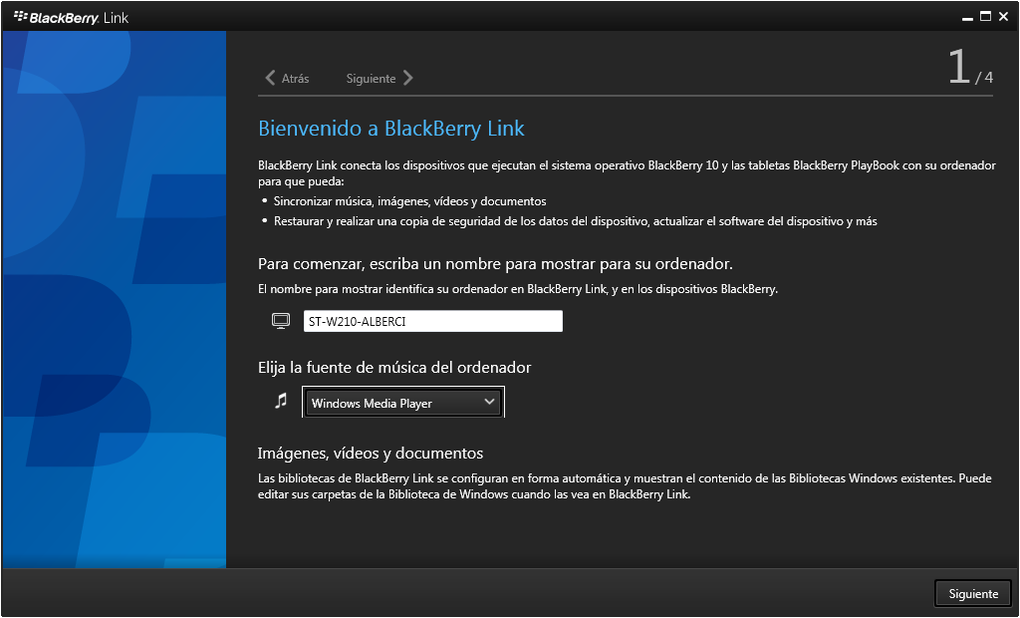Click the heading 'Bienvenido a BlackBerry Link'
The height and width of the screenshot is (618, 1020).
pos(391,128)
